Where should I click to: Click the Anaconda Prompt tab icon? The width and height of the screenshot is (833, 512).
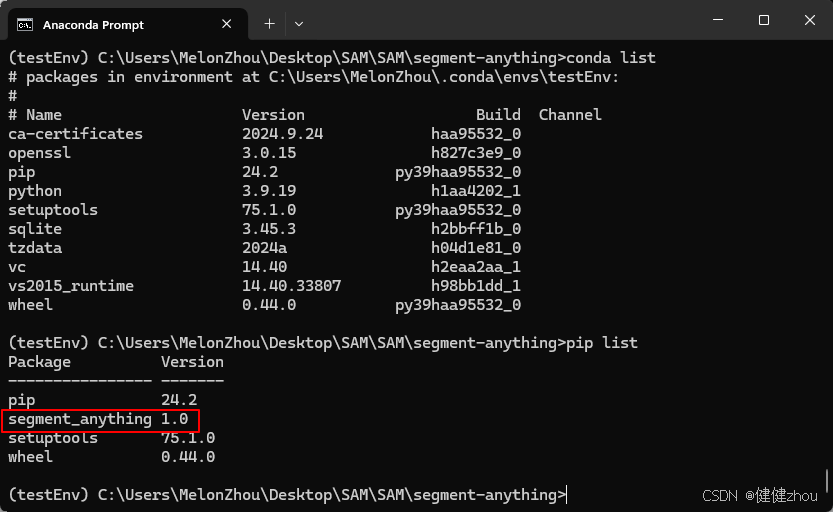tap(25, 24)
